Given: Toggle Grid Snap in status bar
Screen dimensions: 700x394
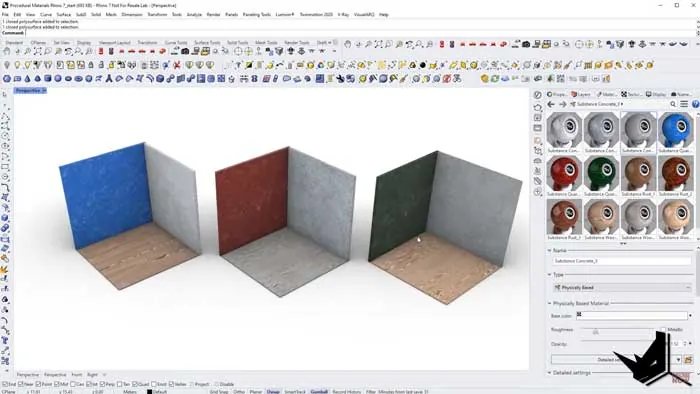Looking at the screenshot, I should click(x=219, y=392).
